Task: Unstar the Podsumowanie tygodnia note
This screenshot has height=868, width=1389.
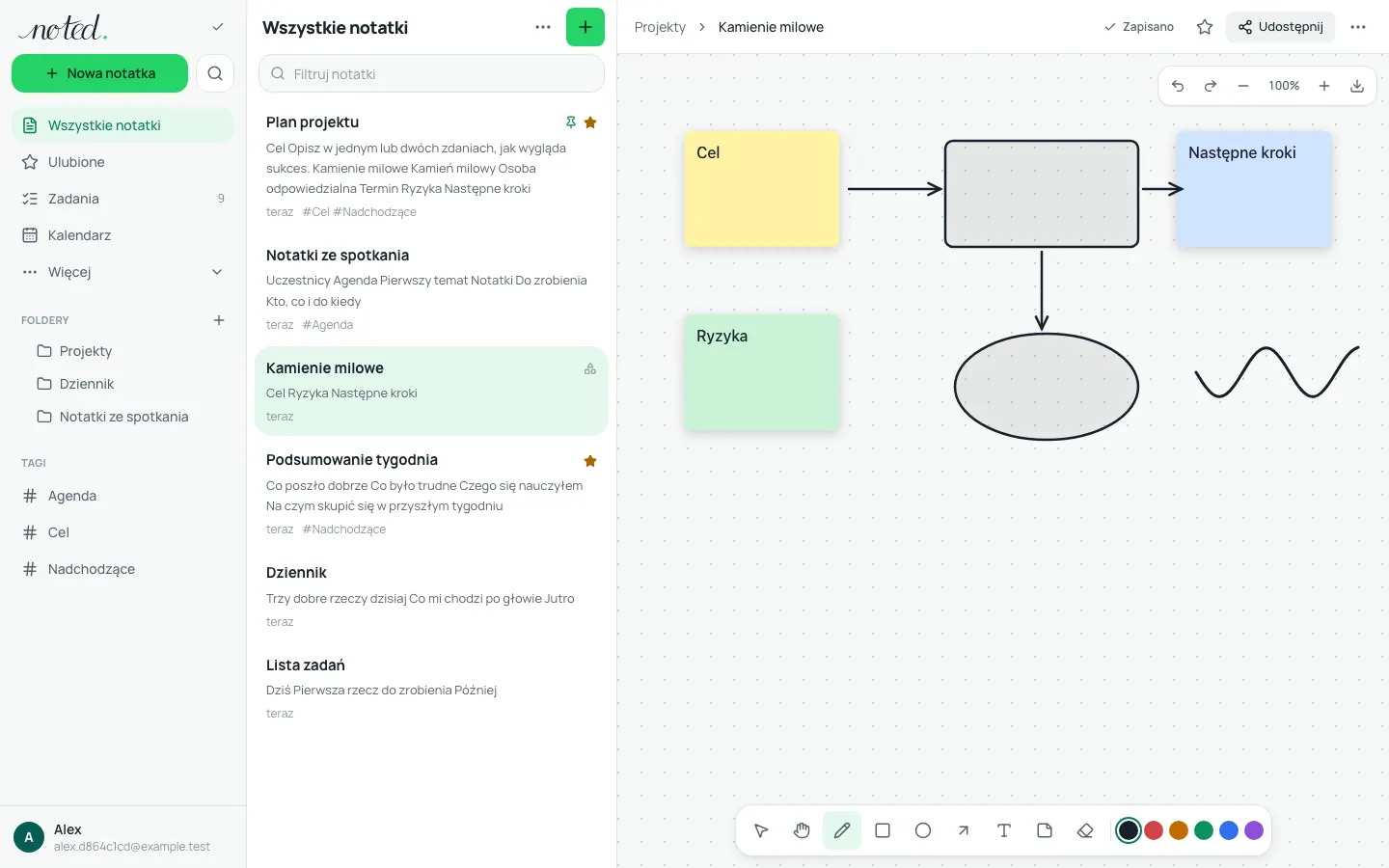Action: (x=590, y=461)
